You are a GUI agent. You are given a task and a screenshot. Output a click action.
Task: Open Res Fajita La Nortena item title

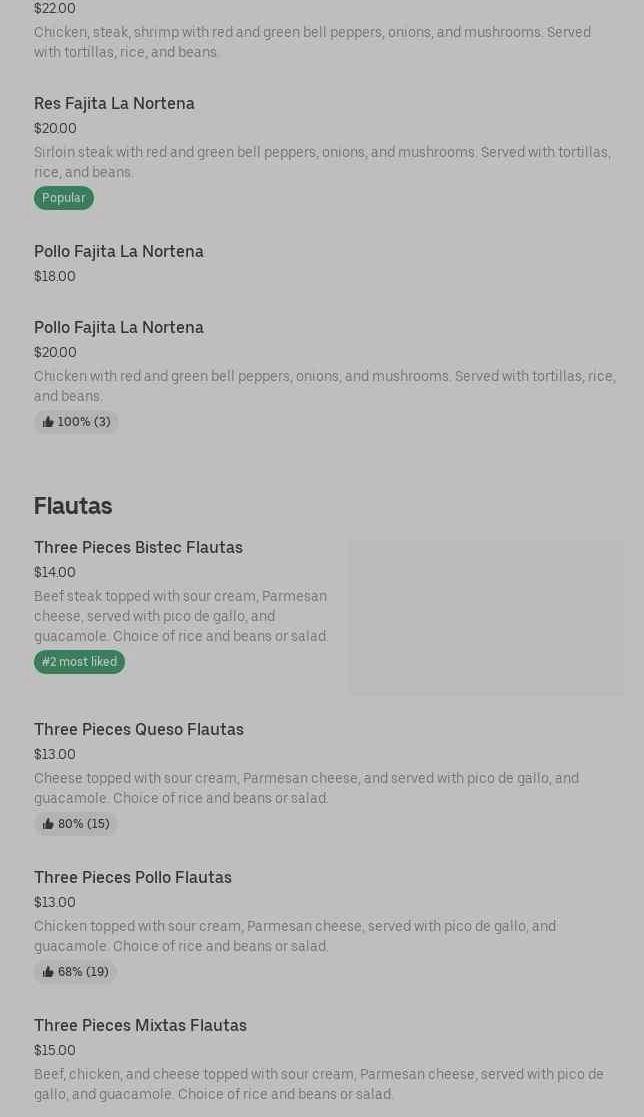pyautogui.click(x=114, y=103)
